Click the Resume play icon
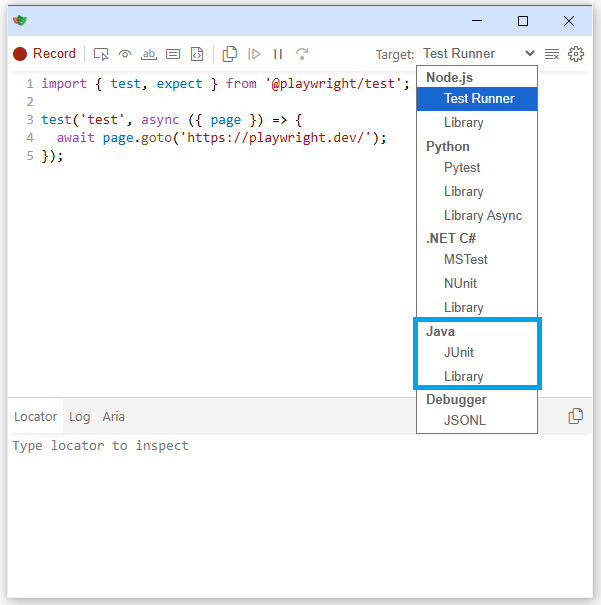The width and height of the screenshot is (601, 605). coord(254,54)
